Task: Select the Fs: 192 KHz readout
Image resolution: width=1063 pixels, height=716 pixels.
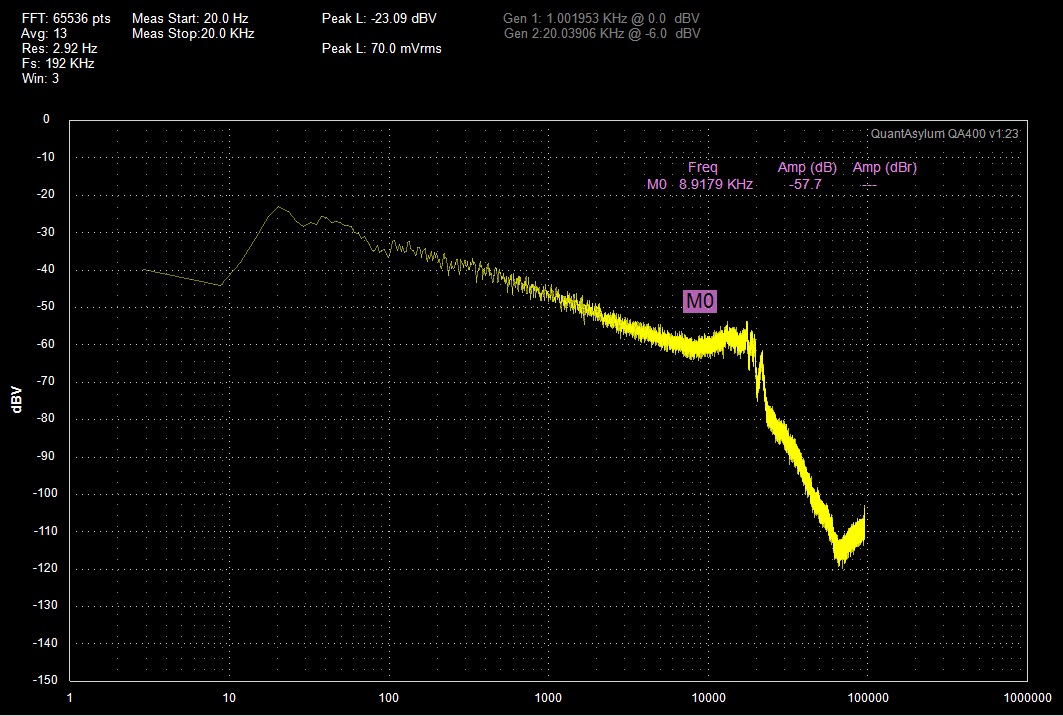Action: tap(58, 64)
